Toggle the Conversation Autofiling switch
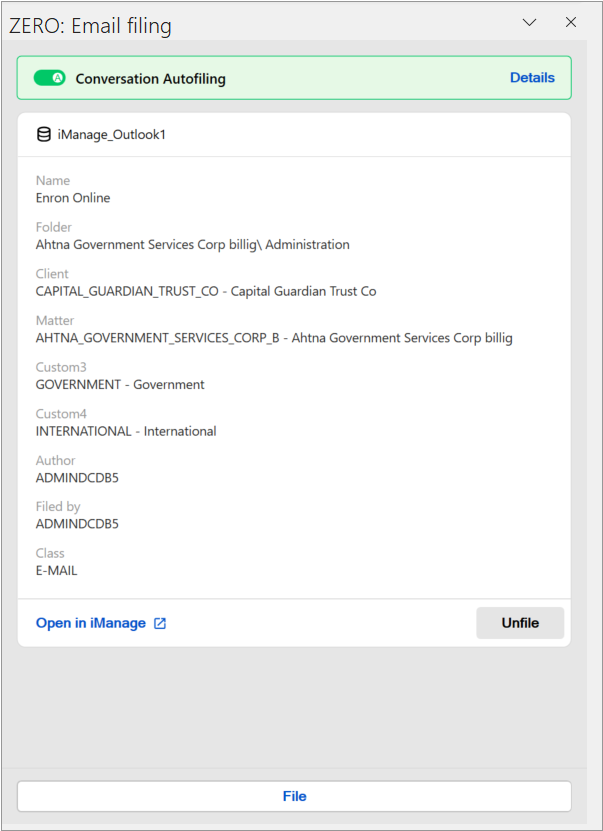The width and height of the screenshot is (603, 831). (49, 78)
